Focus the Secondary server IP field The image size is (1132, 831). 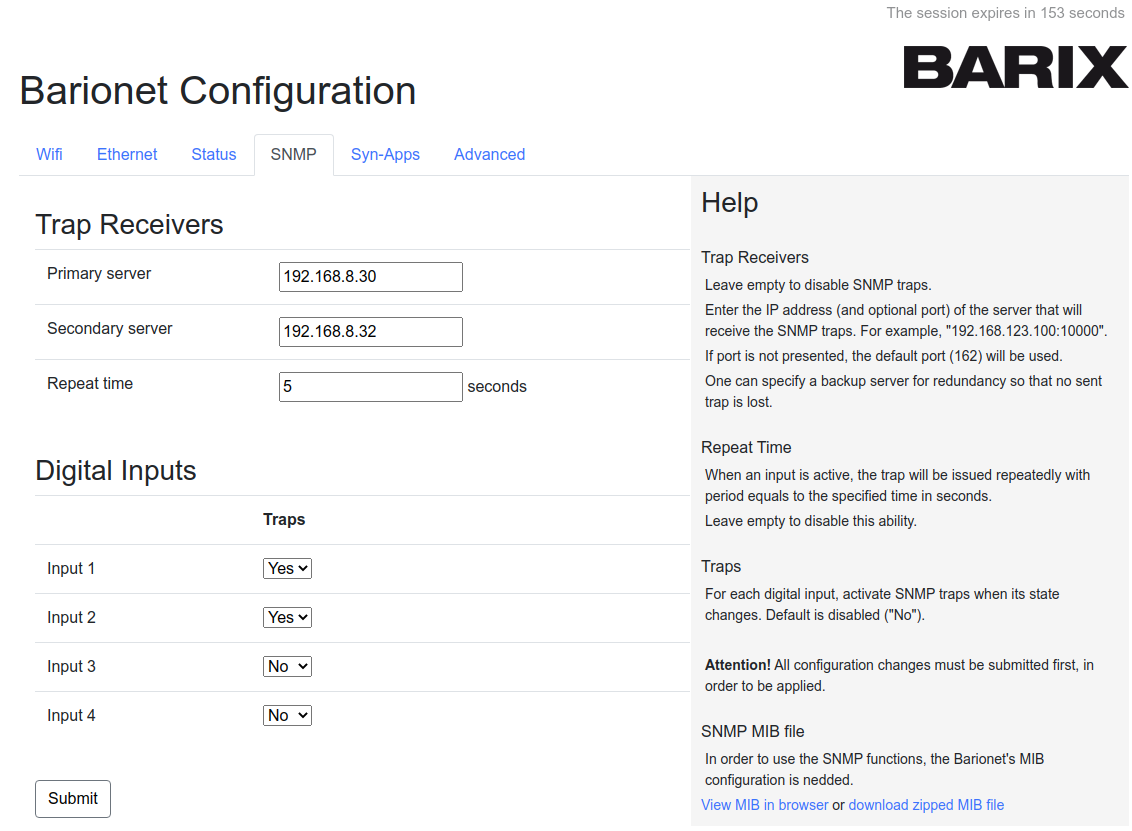[370, 332]
